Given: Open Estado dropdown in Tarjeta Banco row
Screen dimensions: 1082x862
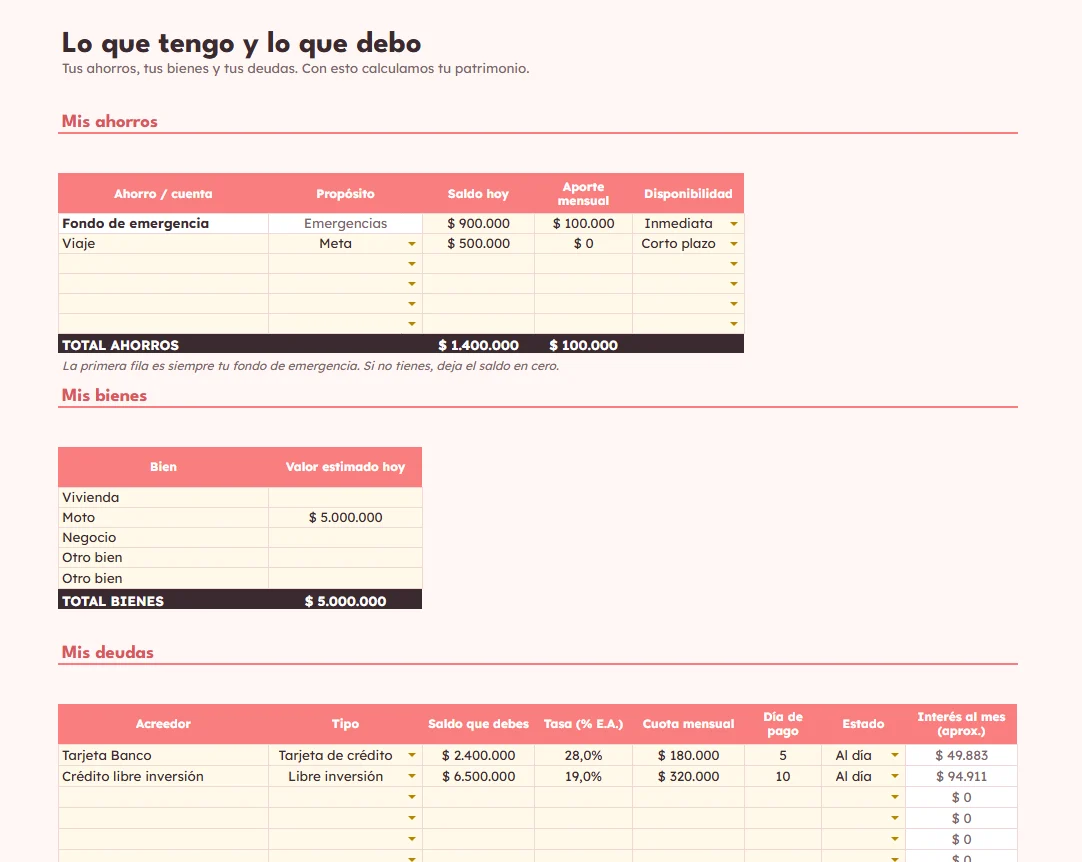Looking at the screenshot, I should [894, 755].
